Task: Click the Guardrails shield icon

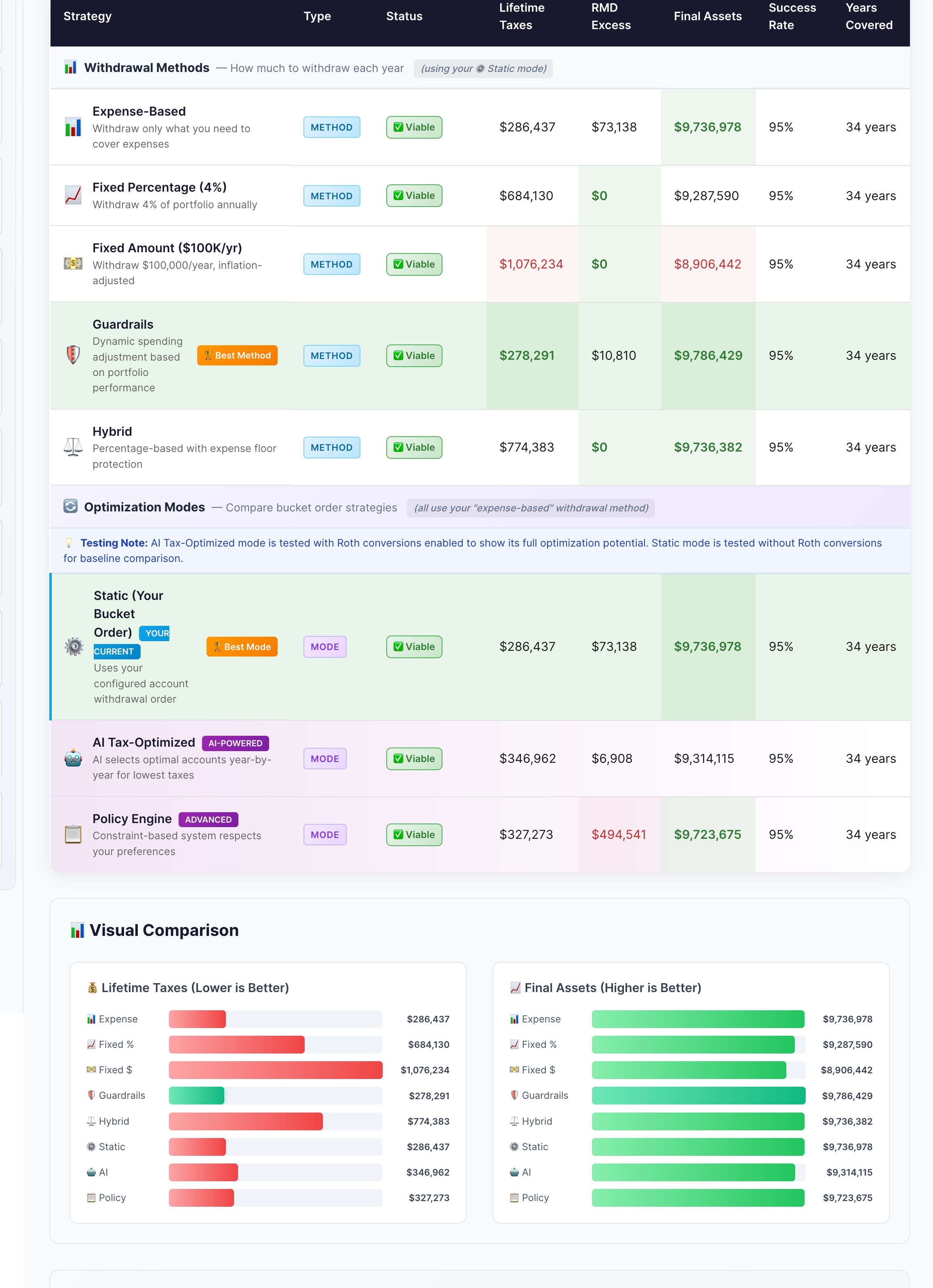Action: 73,355
